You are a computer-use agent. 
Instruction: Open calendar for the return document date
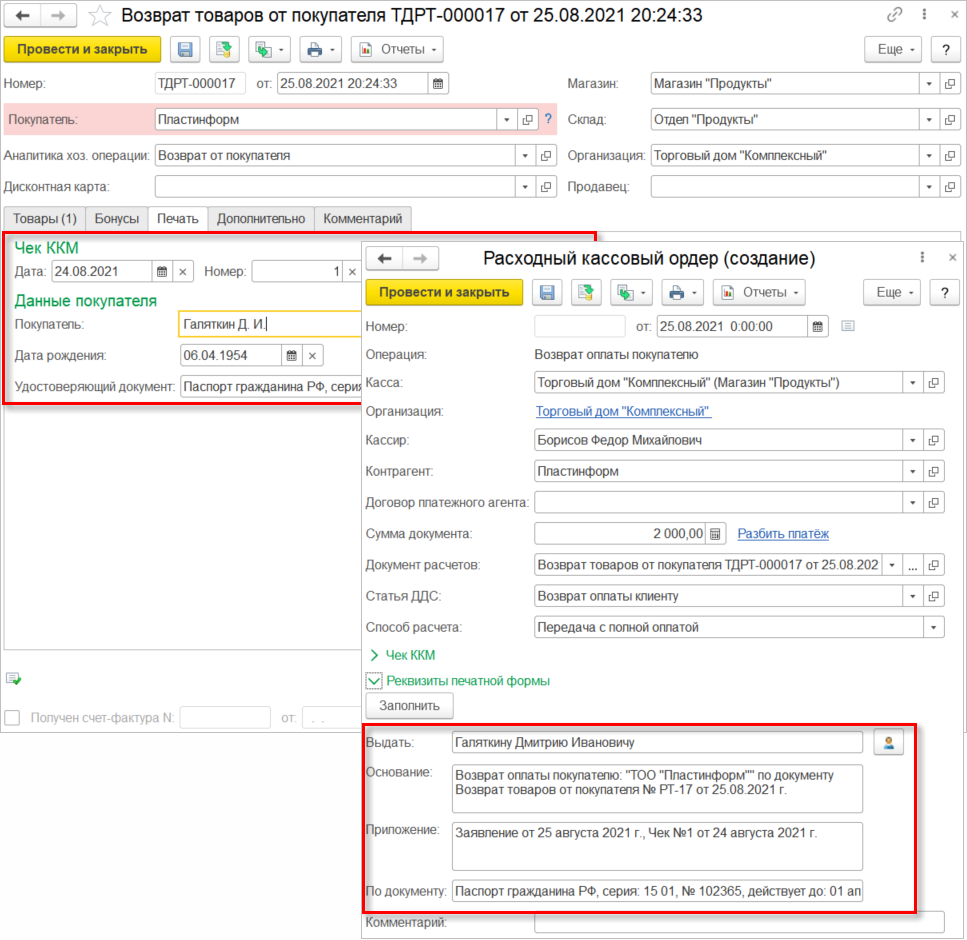(x=438, y=84)
